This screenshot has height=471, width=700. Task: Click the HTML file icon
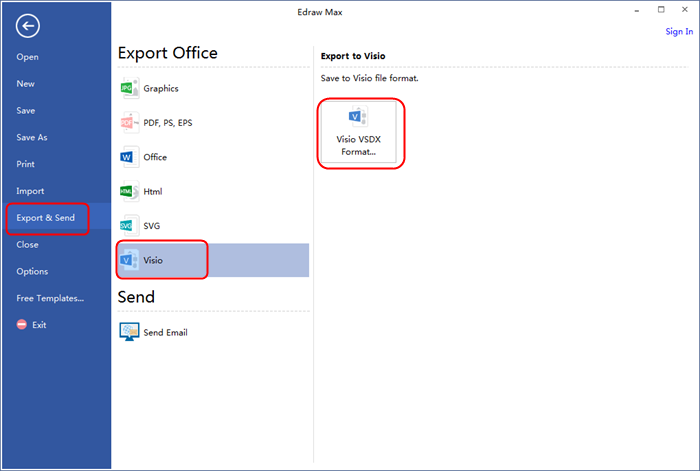click(129, 191)
